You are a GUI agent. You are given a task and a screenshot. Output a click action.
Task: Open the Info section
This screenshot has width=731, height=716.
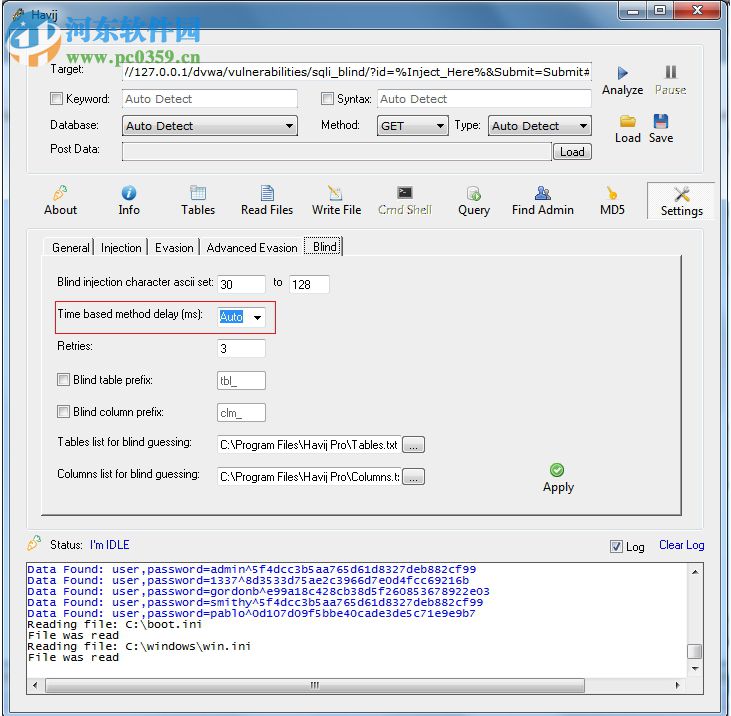[x=129, y=201]
